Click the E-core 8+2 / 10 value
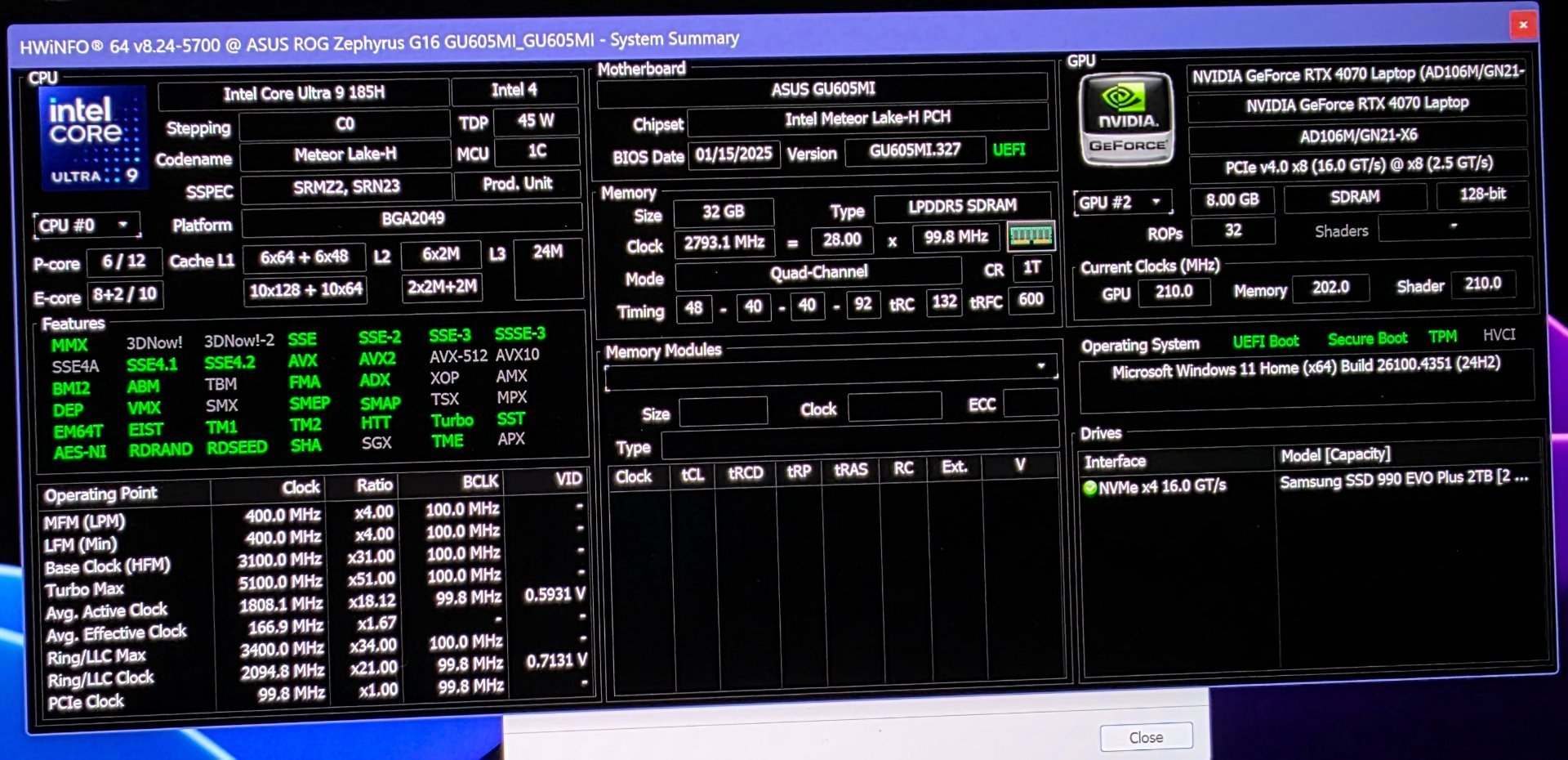This screenshot has width=1568, height=760. click(125, 294)
